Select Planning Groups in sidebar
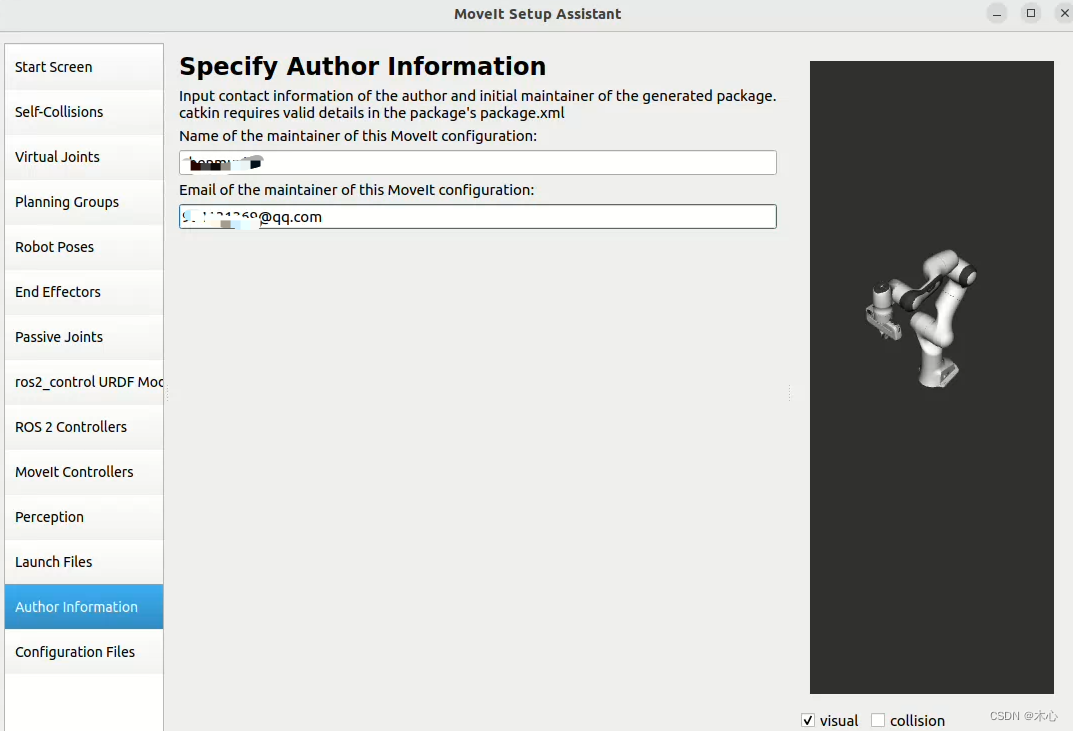The image size is (1073, 731). [83, 202]
